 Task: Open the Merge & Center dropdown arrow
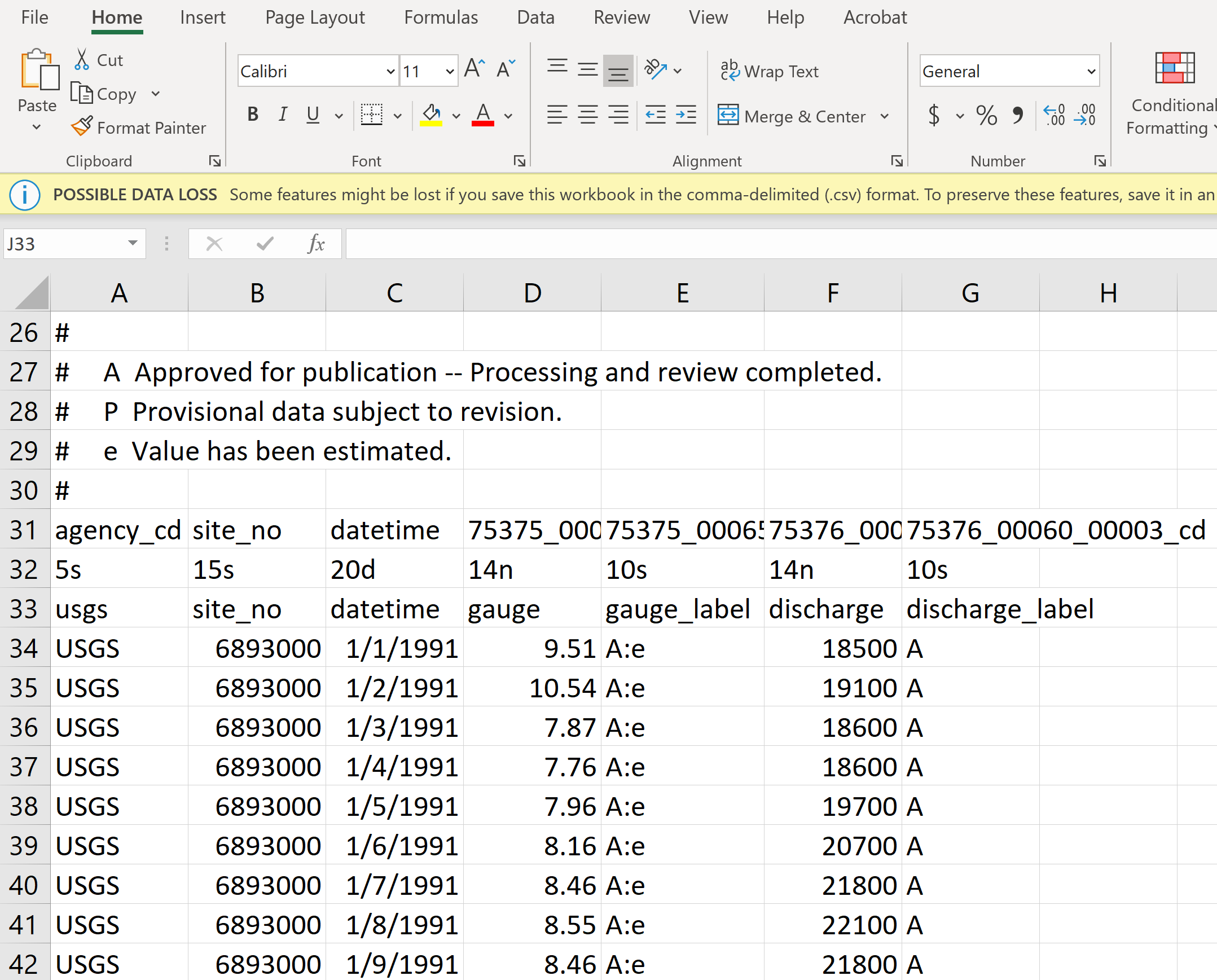click(x=885, y=116)
